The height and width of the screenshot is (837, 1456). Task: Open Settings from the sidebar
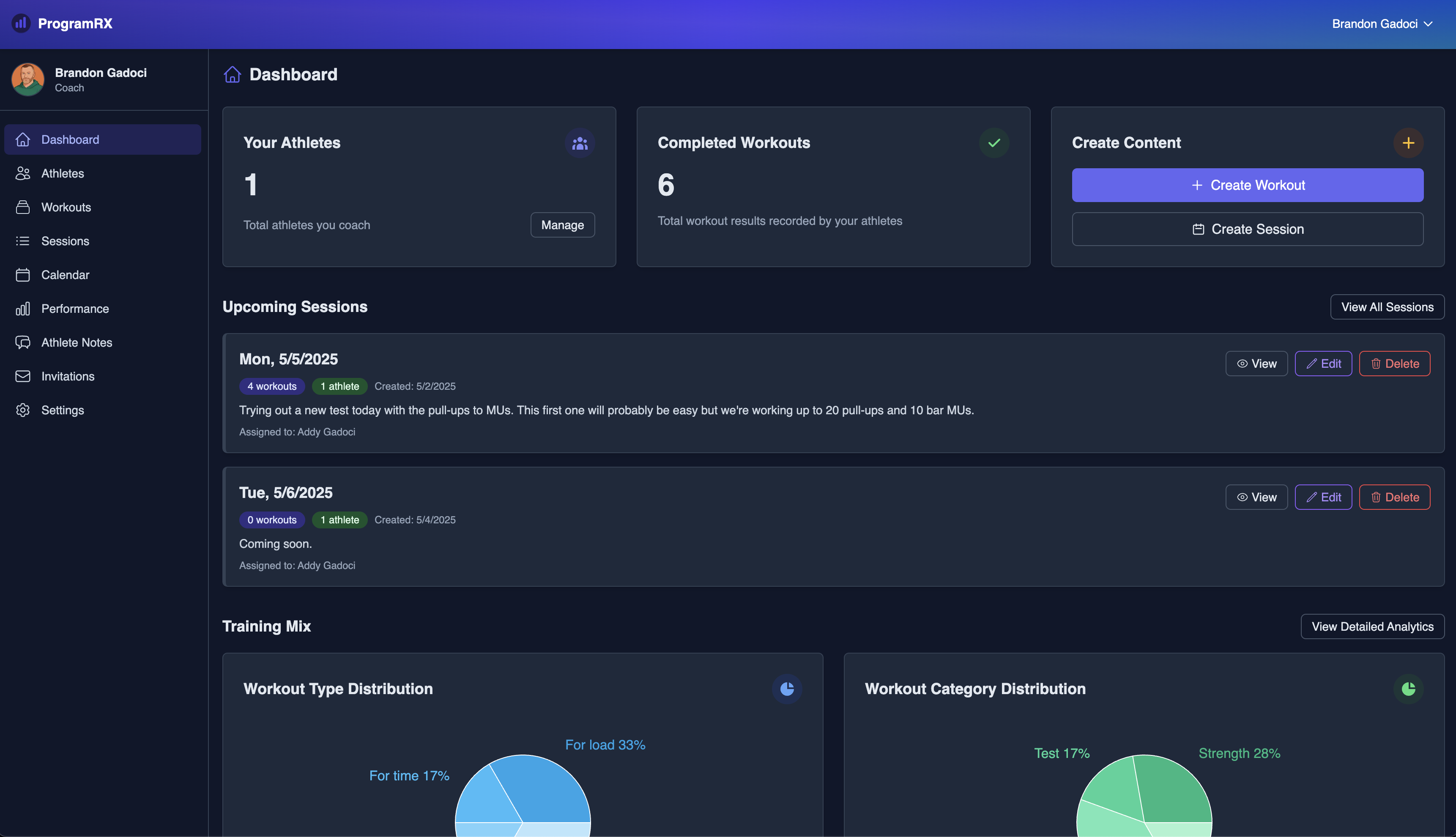[x=103, y=410]
